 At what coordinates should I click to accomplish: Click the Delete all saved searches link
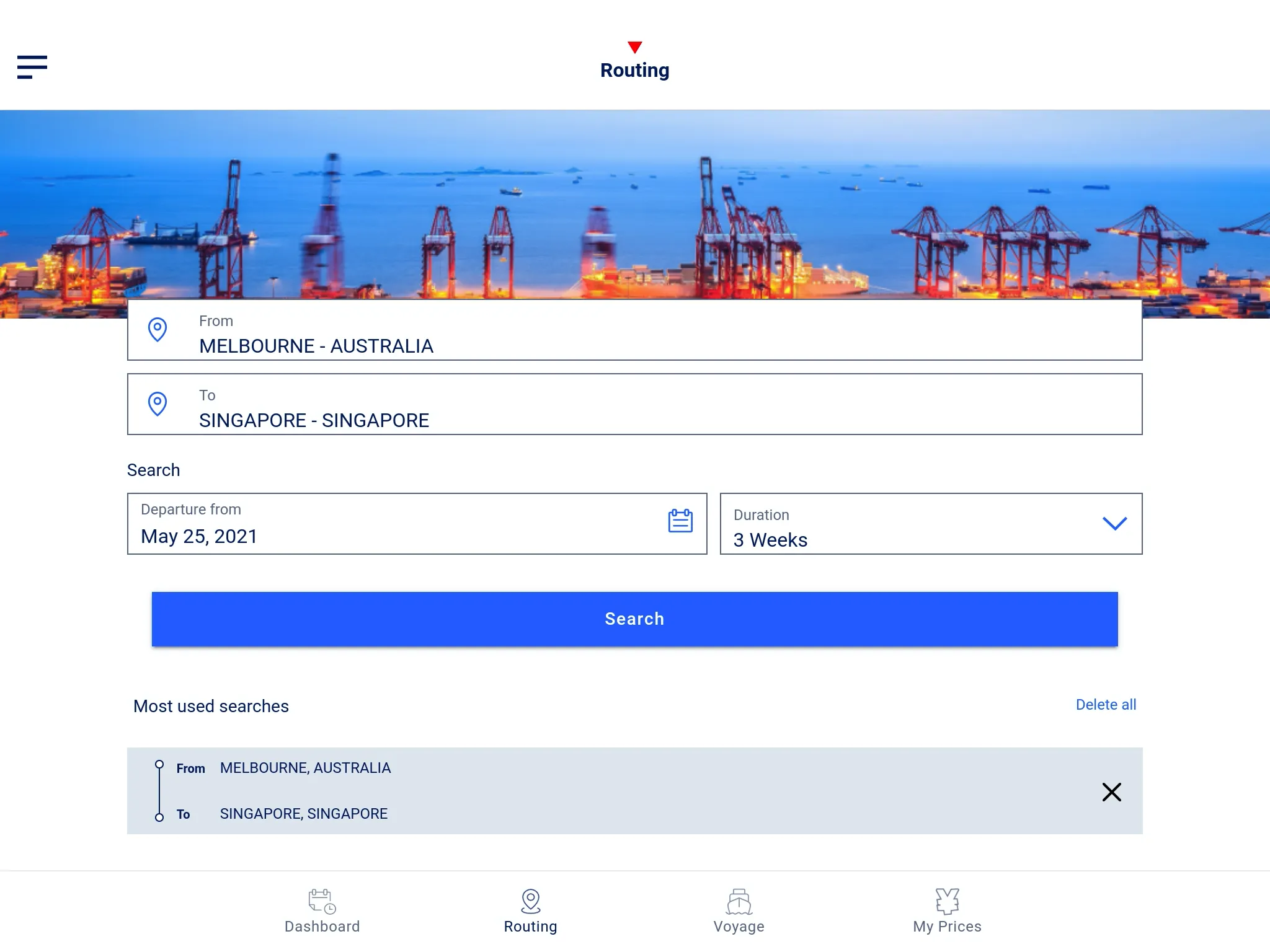1106,705
